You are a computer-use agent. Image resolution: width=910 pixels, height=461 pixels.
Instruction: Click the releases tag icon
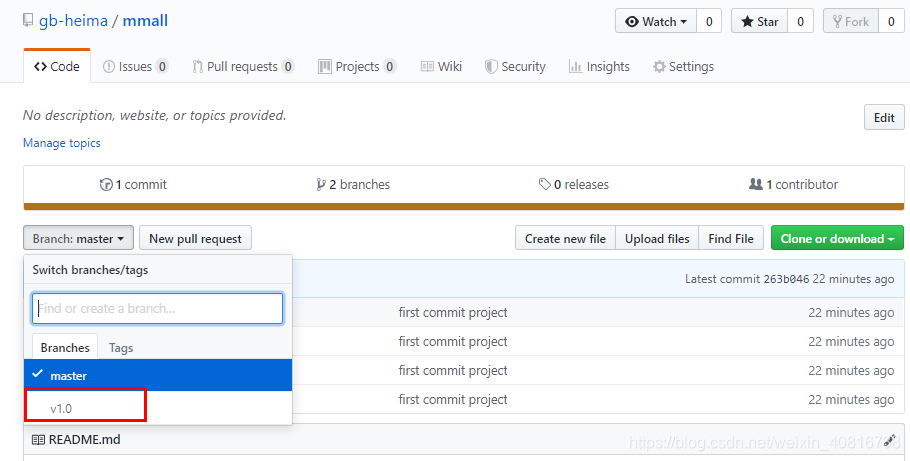[x=544, y=185]
